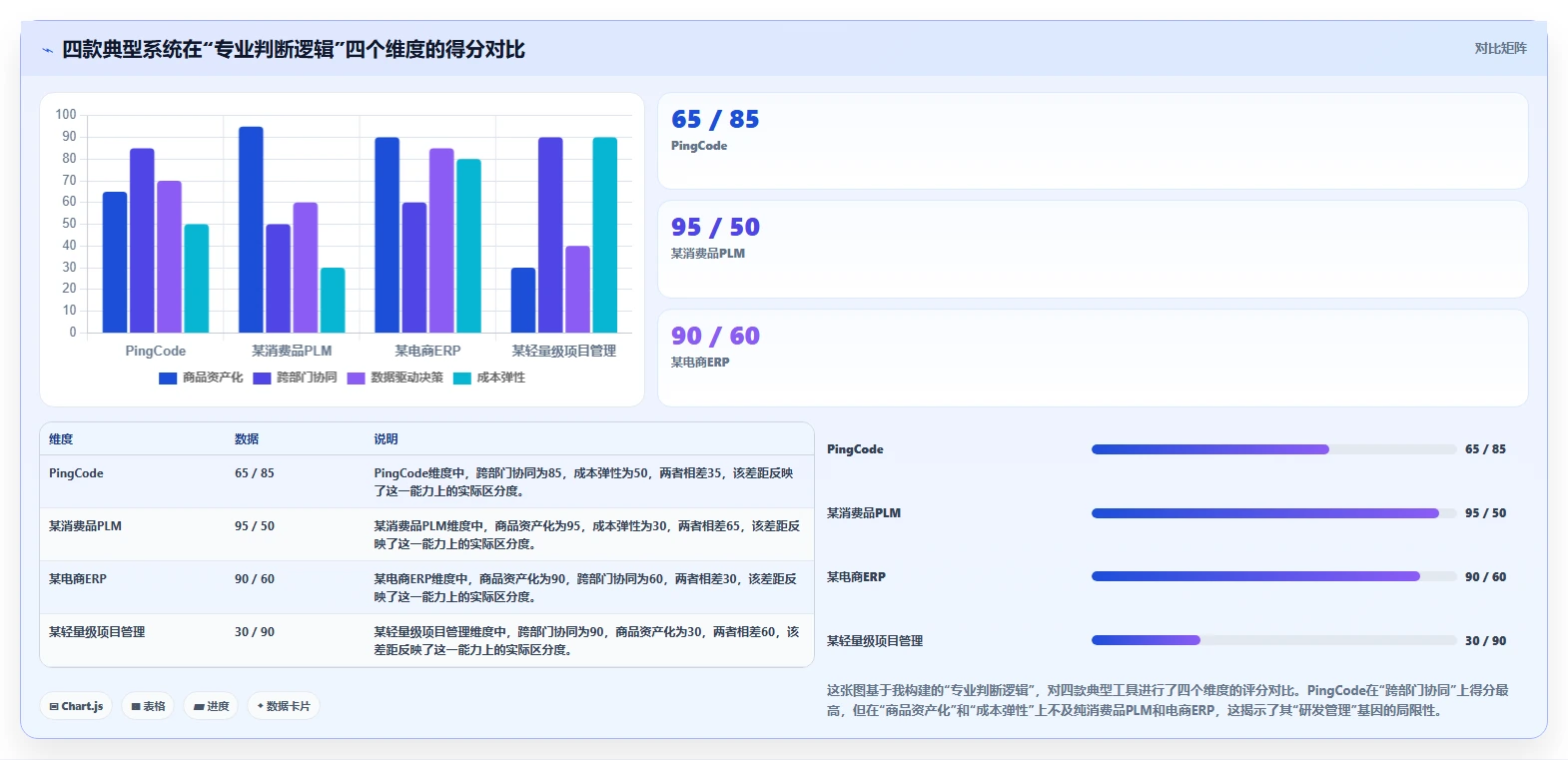Select the 65 / 85 PingCode card

coord(1093,141)
